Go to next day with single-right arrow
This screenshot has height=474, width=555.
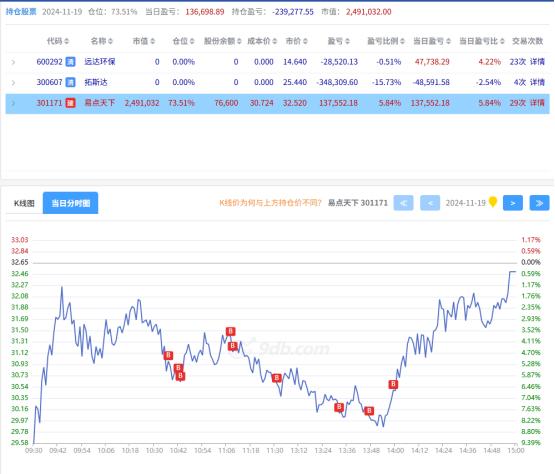(x=513, y=203)
